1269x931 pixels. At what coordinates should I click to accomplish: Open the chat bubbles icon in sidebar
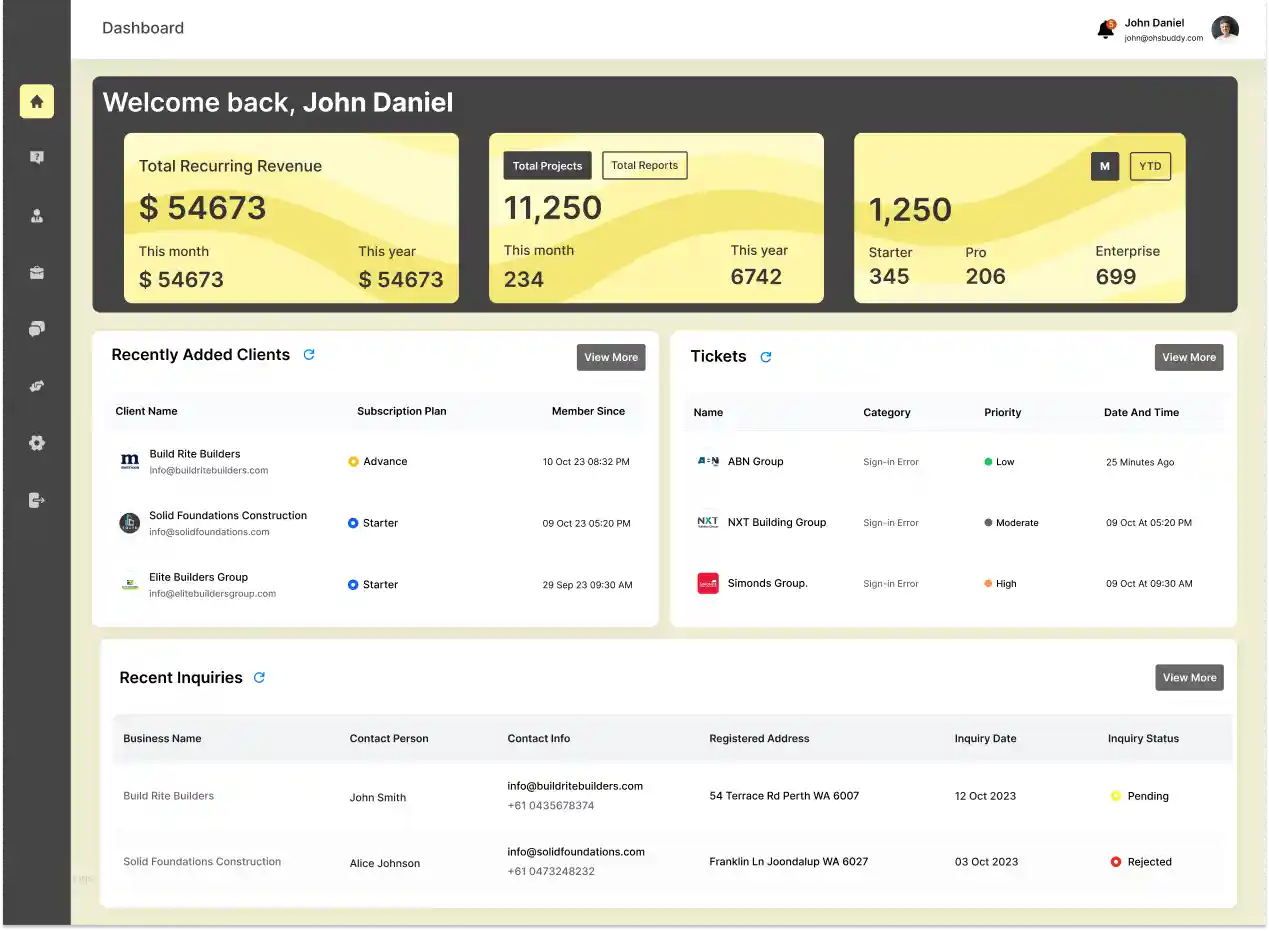point(37,329)
